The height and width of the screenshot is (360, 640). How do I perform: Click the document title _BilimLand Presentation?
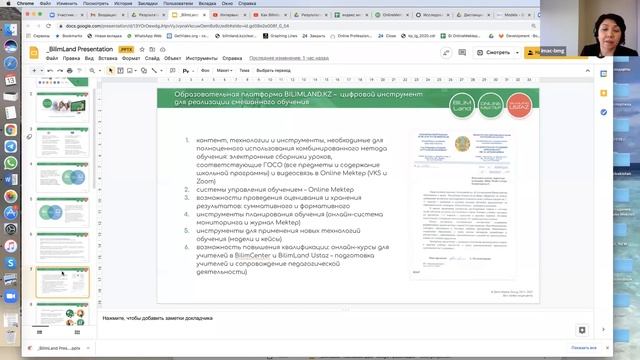80,49
